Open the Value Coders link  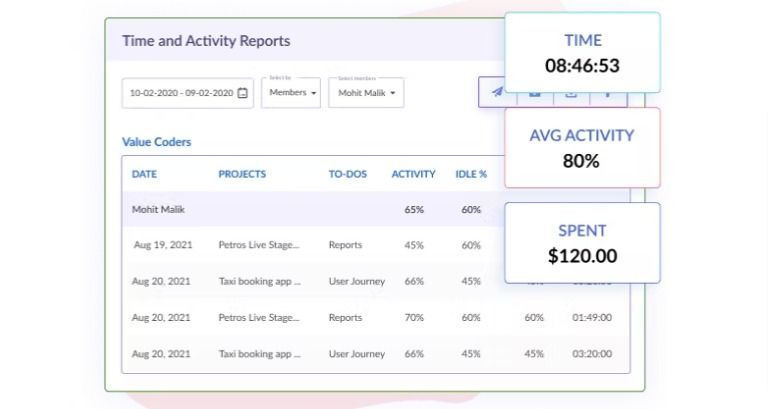tap(156, 142)
